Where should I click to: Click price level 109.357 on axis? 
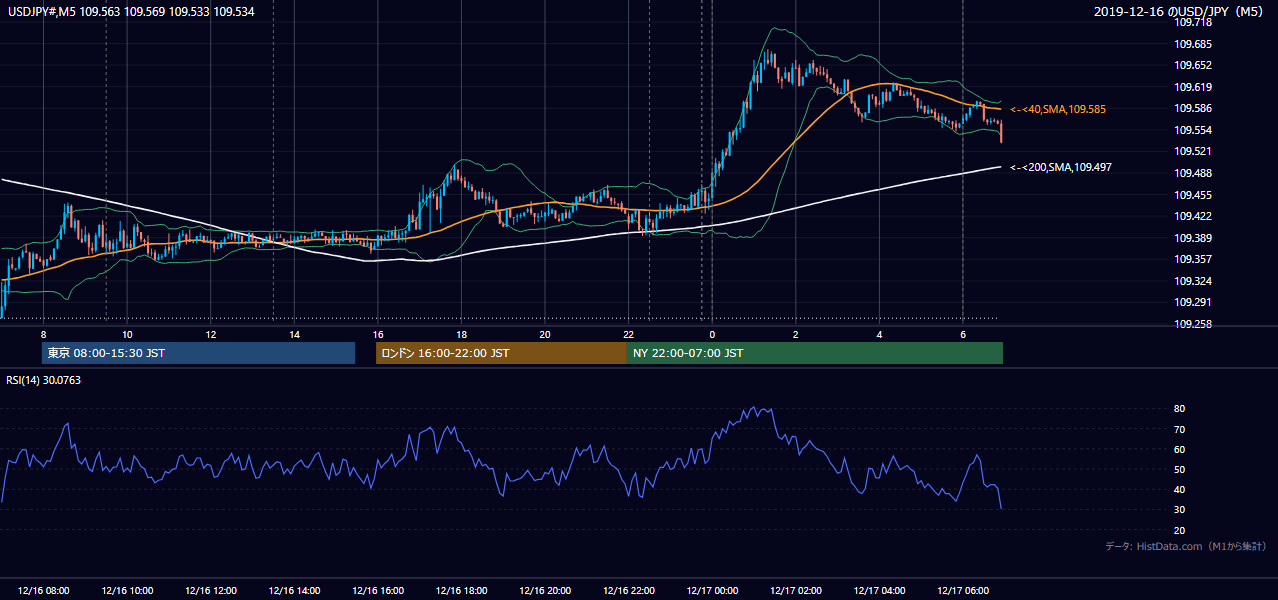pyautogui.click(x=1193, y=259)
